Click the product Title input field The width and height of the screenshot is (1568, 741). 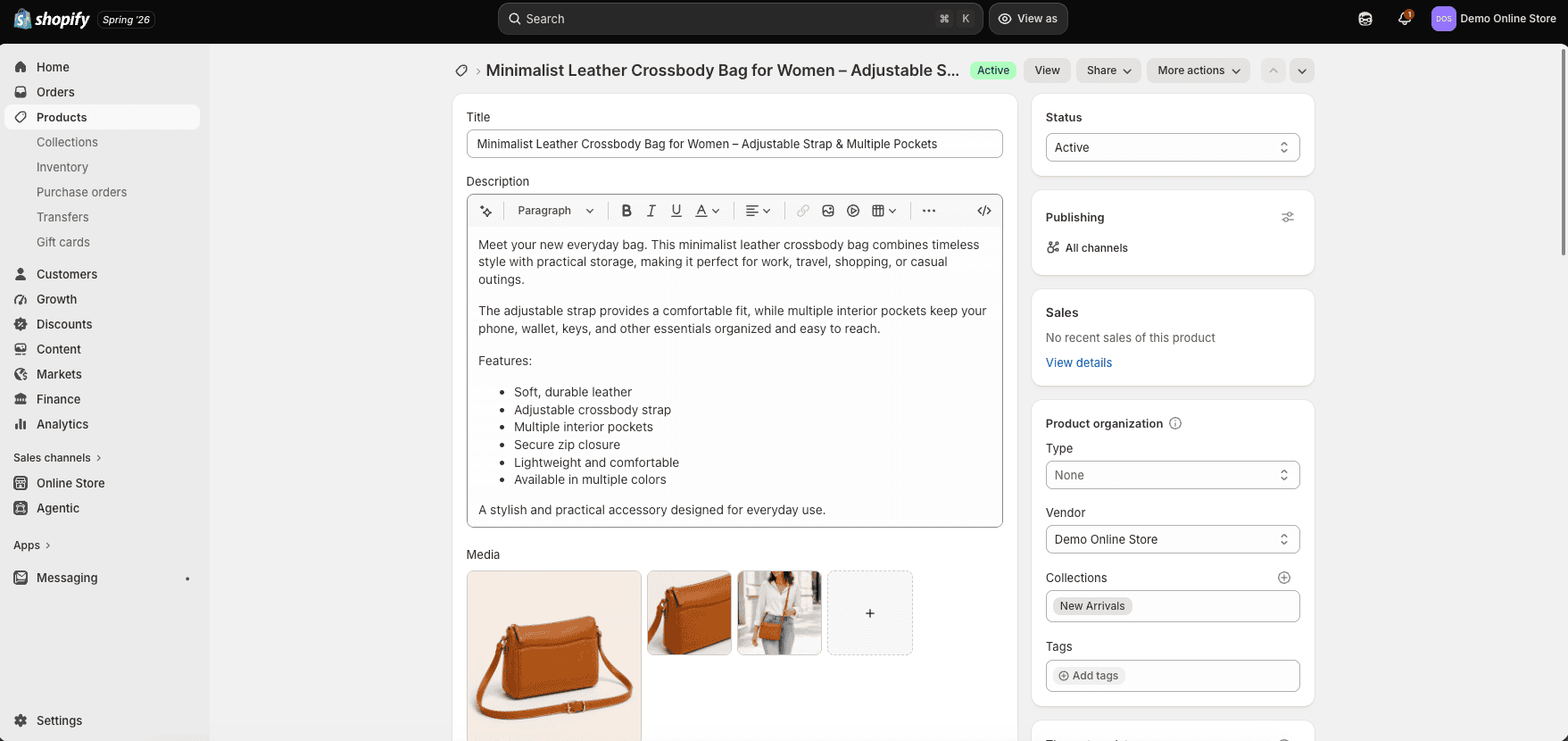coord(734,144)
